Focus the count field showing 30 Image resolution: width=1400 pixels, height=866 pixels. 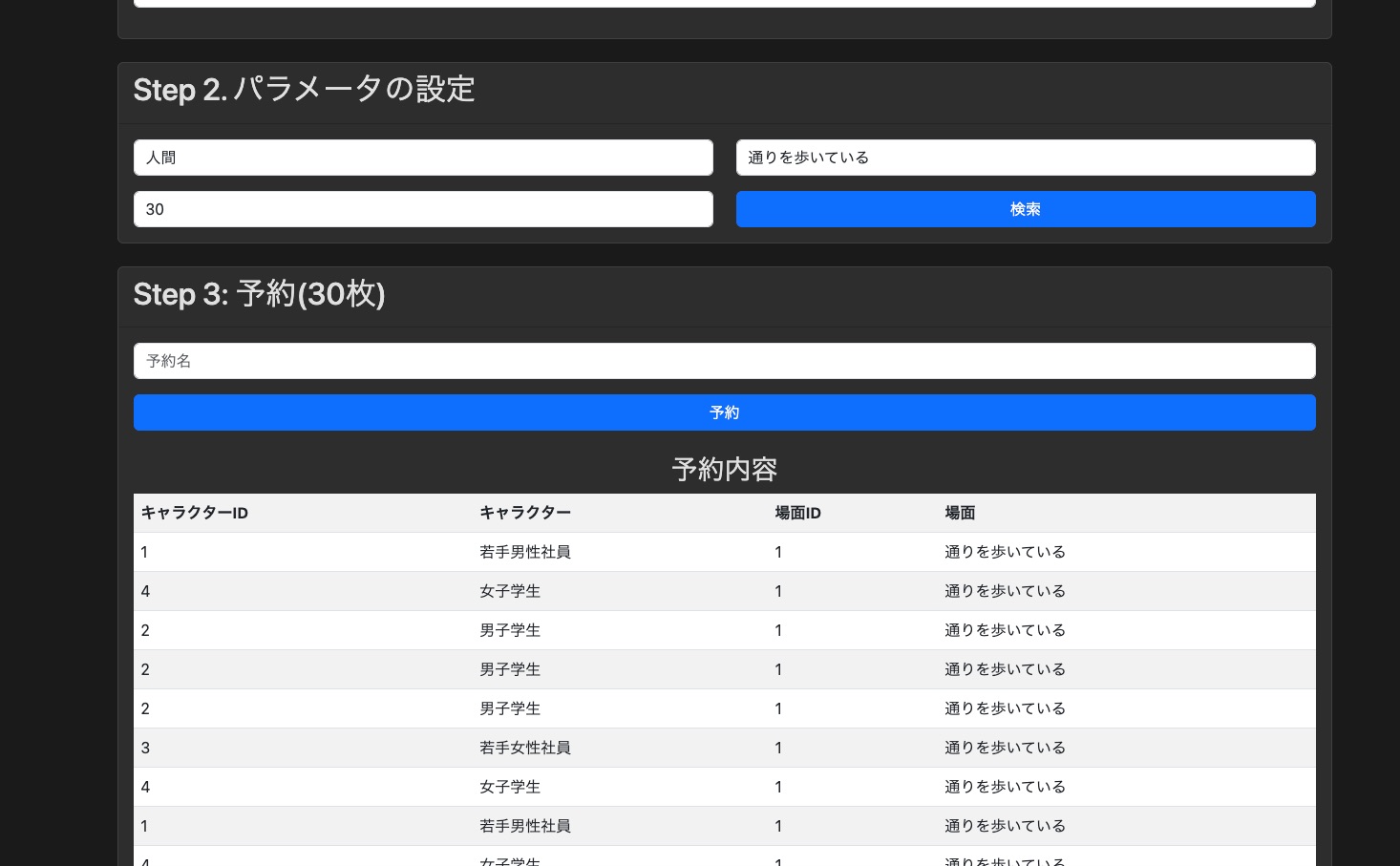click(x=423, y=209)
